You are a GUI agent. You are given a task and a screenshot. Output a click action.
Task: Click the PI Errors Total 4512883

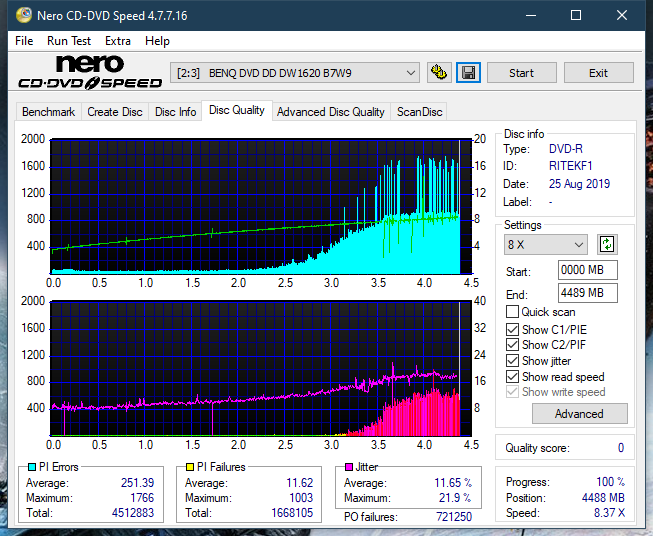click(x=133, y=513)
